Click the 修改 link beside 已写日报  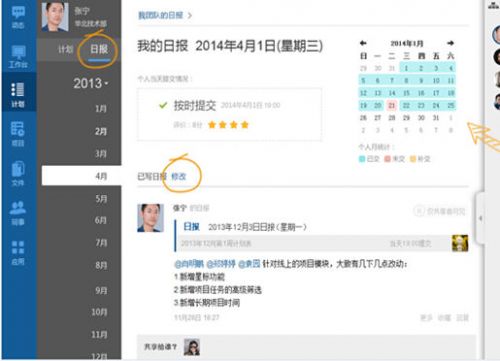[179, 177]
